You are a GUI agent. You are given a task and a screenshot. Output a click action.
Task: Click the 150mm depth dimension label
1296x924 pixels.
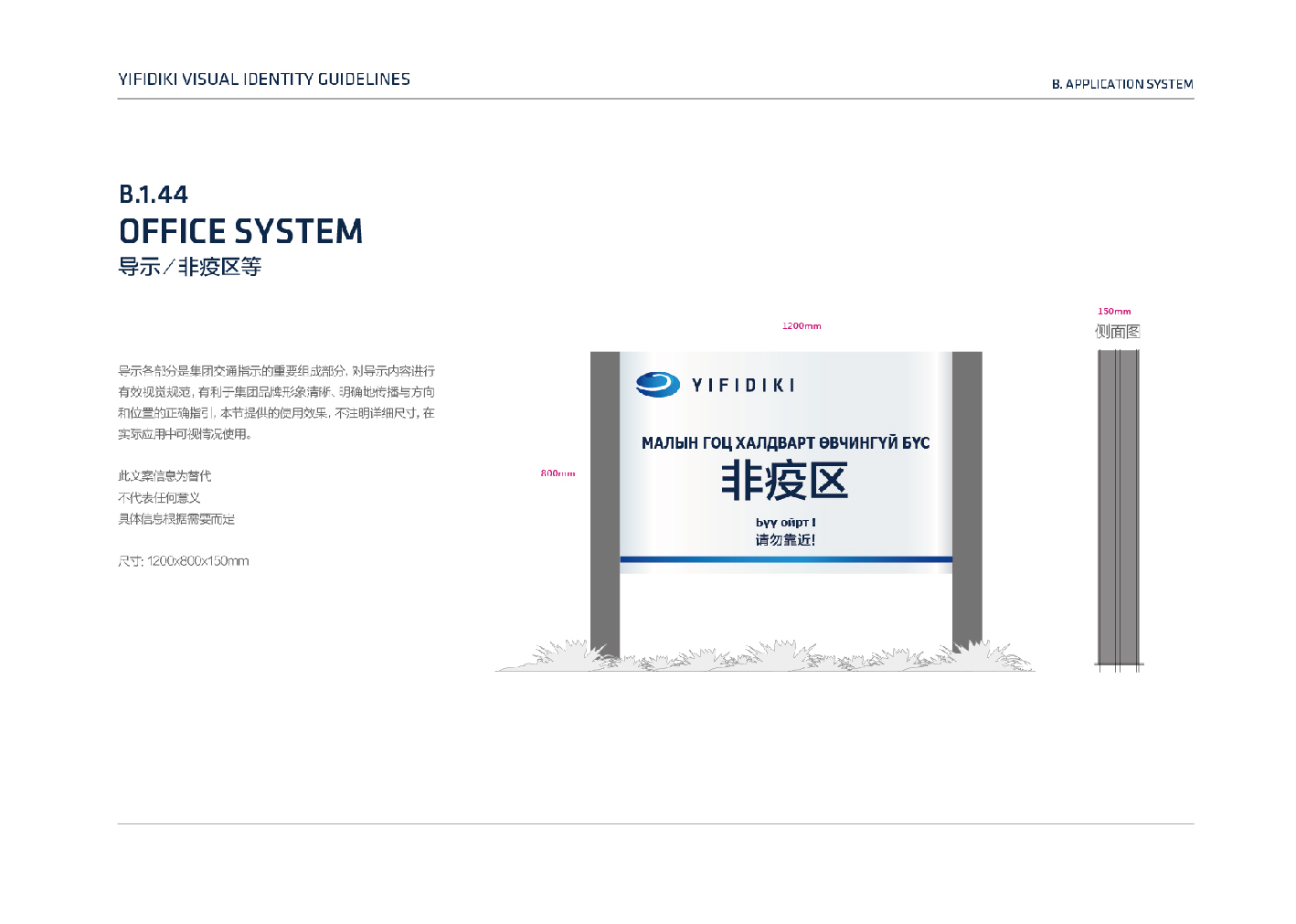[x=1114, y=312]
